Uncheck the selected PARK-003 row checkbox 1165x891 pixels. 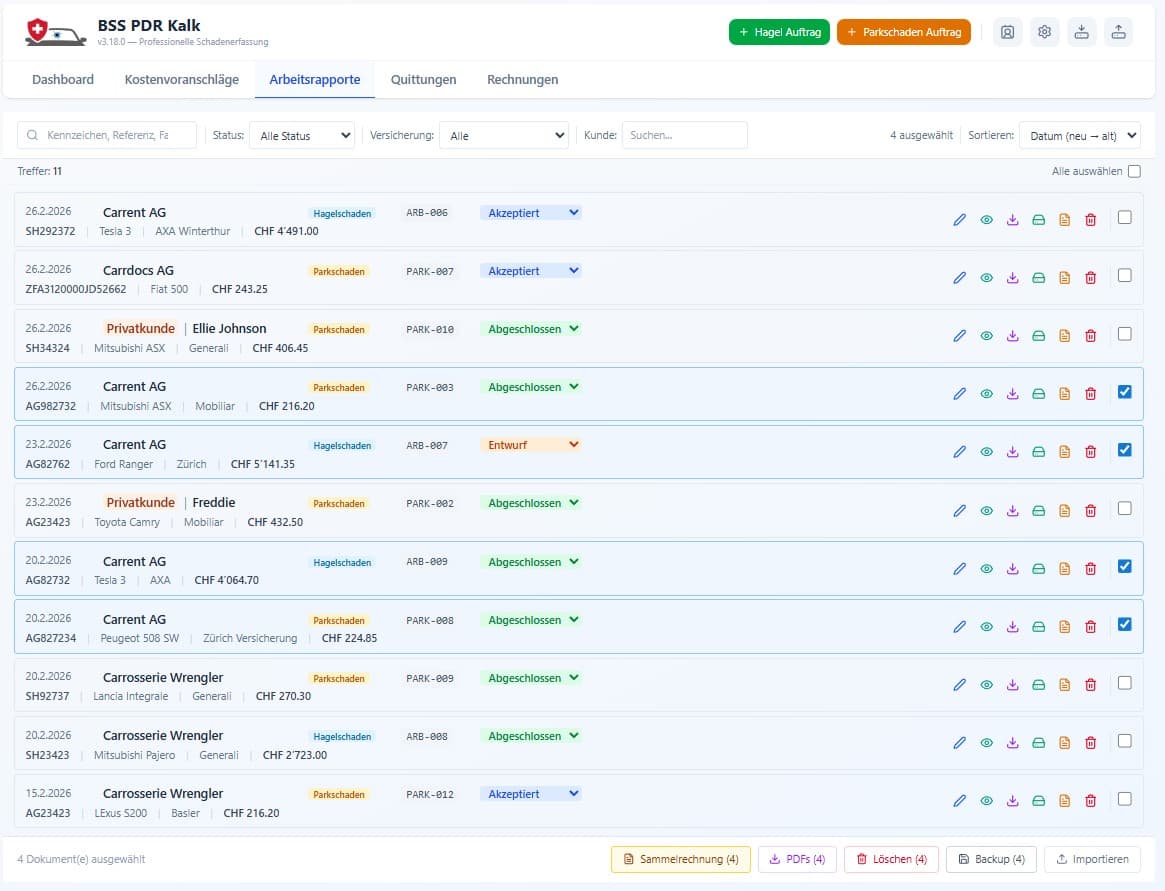coord(1125,392)
